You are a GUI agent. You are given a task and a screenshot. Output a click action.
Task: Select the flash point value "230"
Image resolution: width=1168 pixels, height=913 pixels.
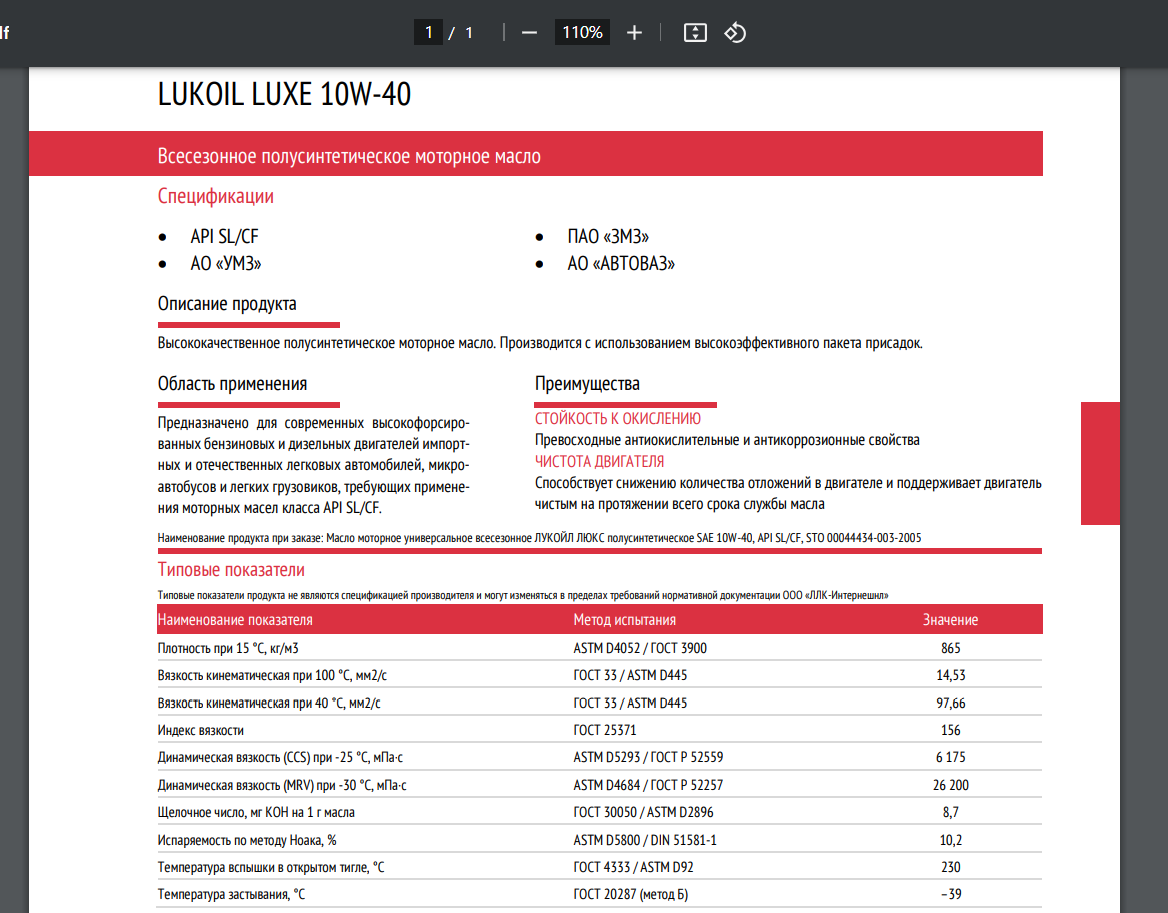click(x=950, y=868)
